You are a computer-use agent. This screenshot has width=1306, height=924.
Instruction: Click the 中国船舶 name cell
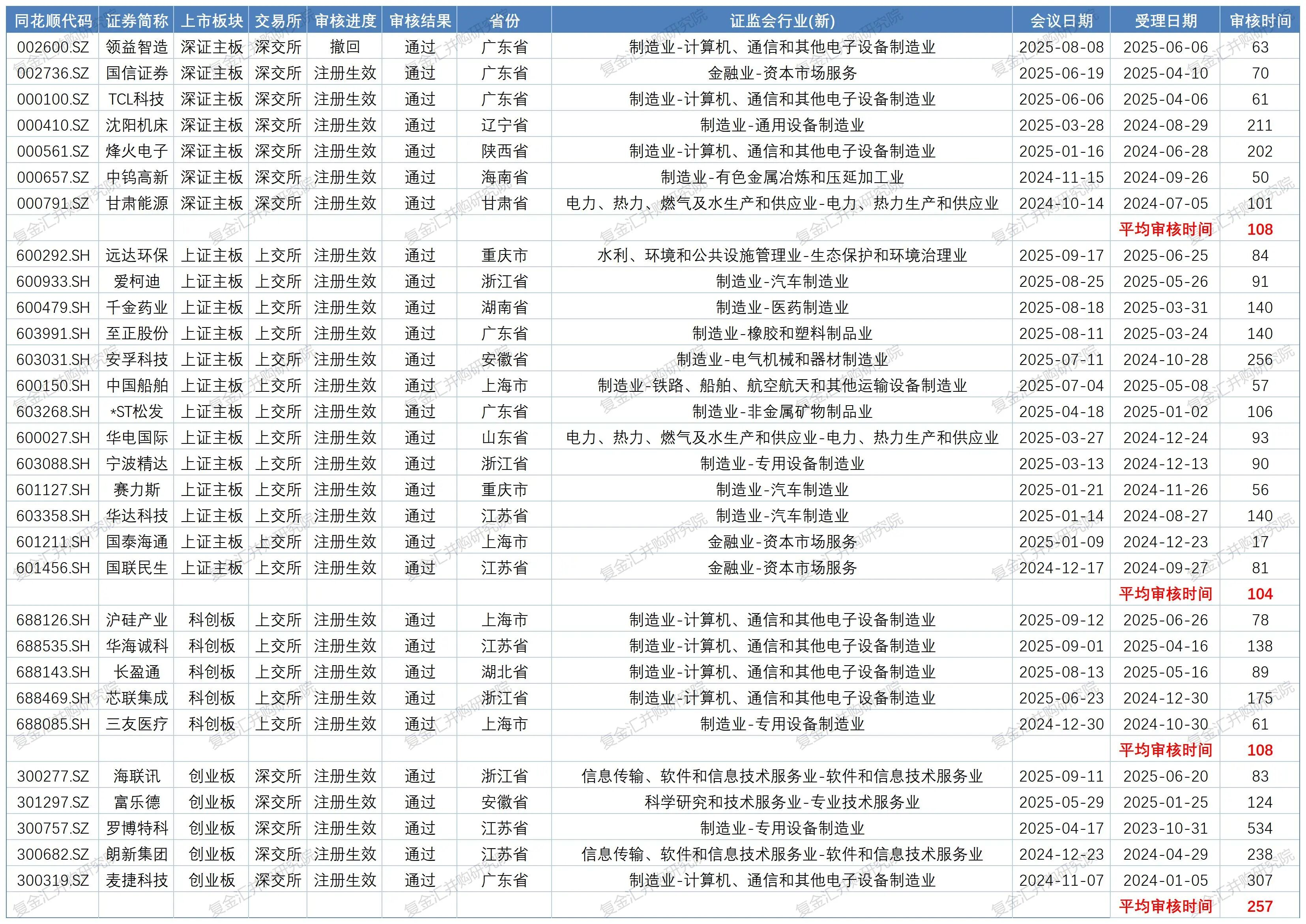[137, 386]
